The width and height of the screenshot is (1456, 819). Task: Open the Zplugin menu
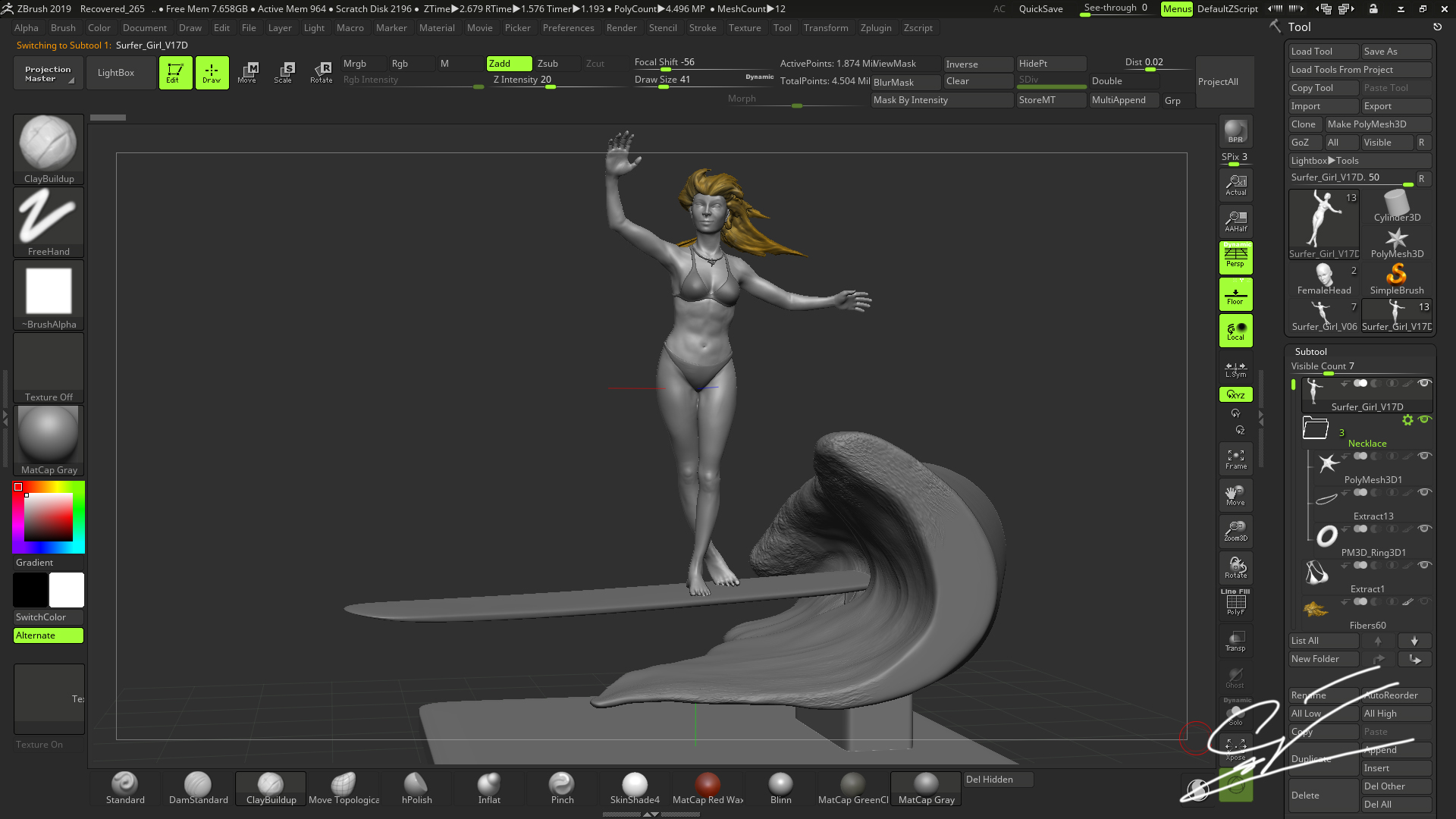[876, 28]
